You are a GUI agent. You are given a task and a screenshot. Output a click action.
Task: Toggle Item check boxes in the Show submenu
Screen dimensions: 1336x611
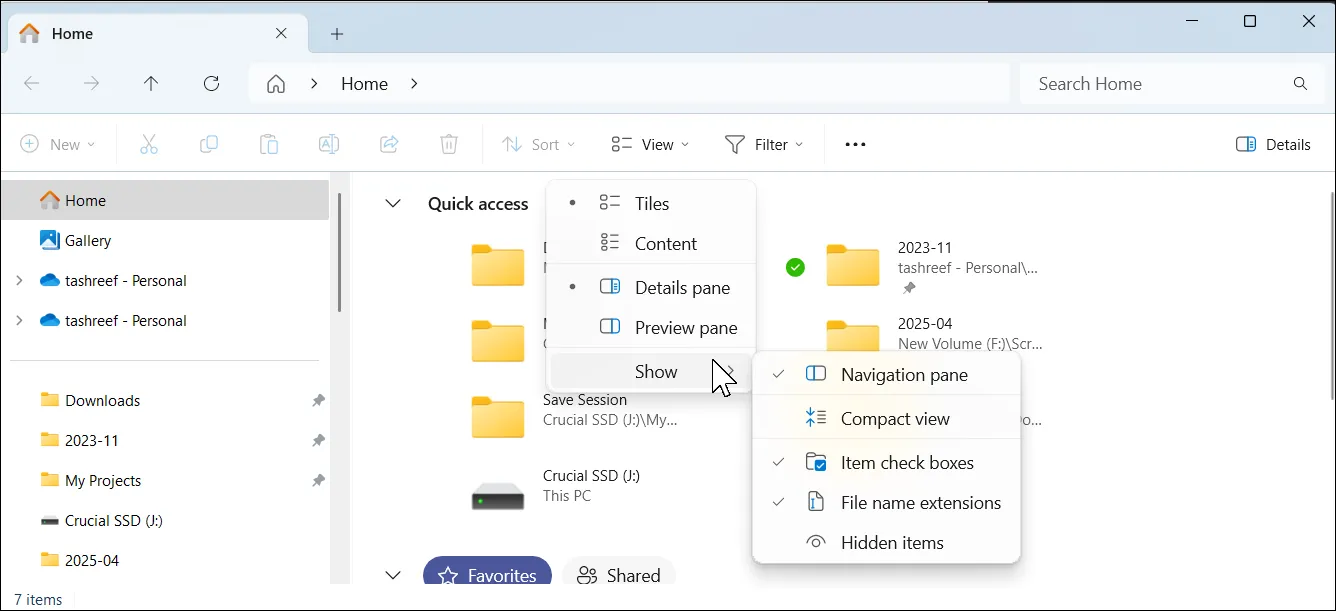[x=906, y=462]
